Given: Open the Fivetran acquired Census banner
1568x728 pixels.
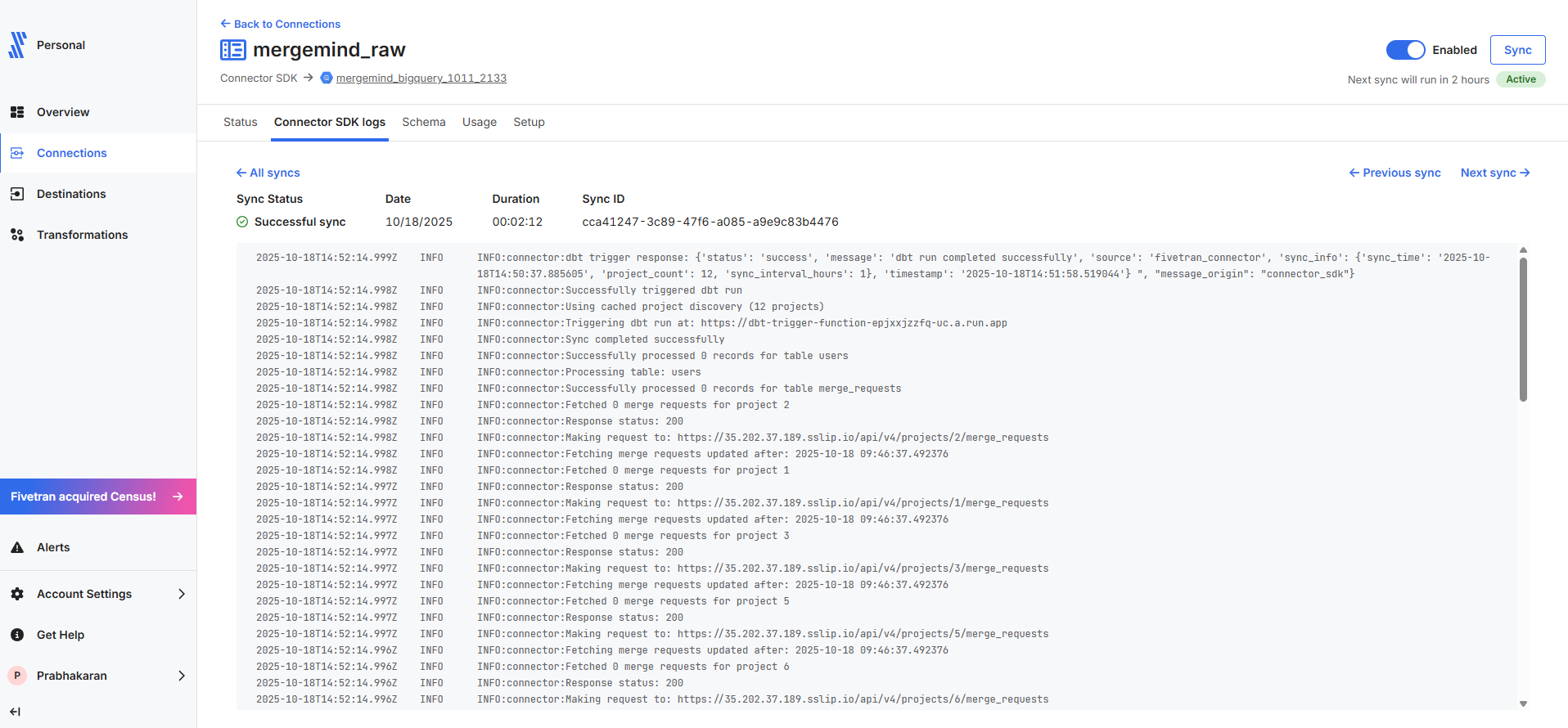Looking at the screenshot, I should pyautogui.click(x=98, y=497).
